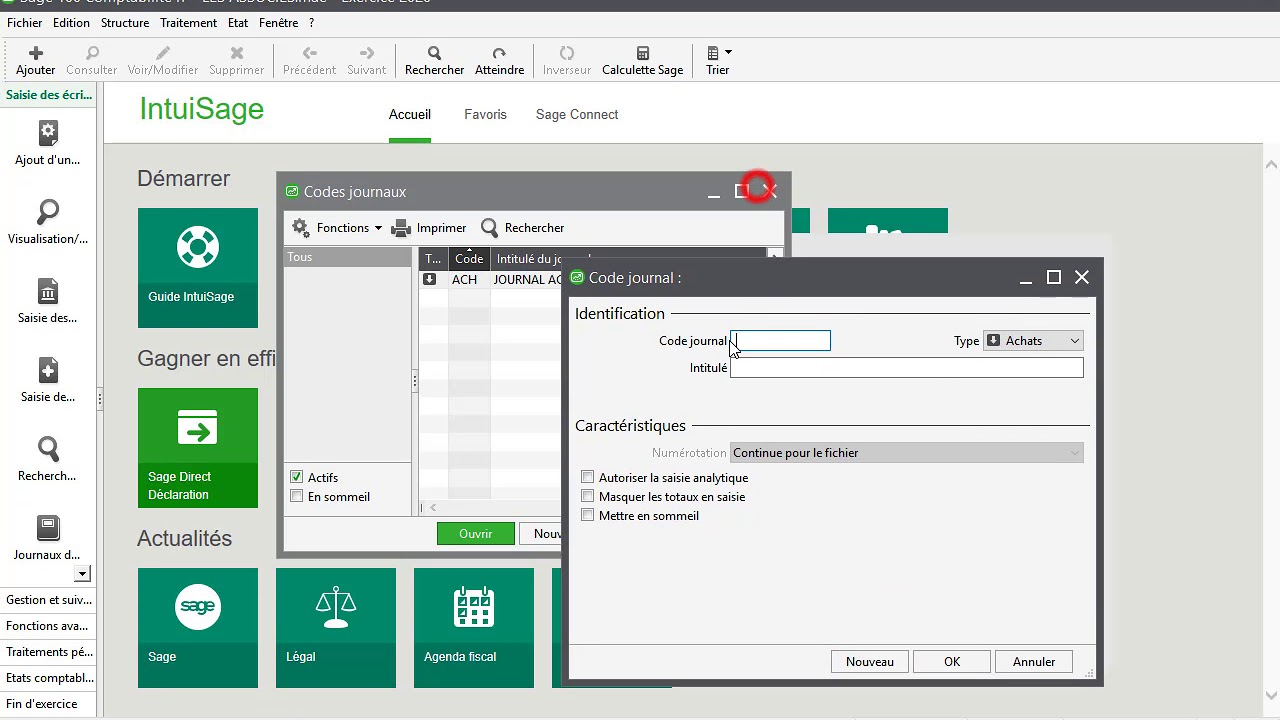The height and width of the screenshot is (720, 1280).
Task: Open Saisie de... sidebar shortcut
Action: pos(48,380)
